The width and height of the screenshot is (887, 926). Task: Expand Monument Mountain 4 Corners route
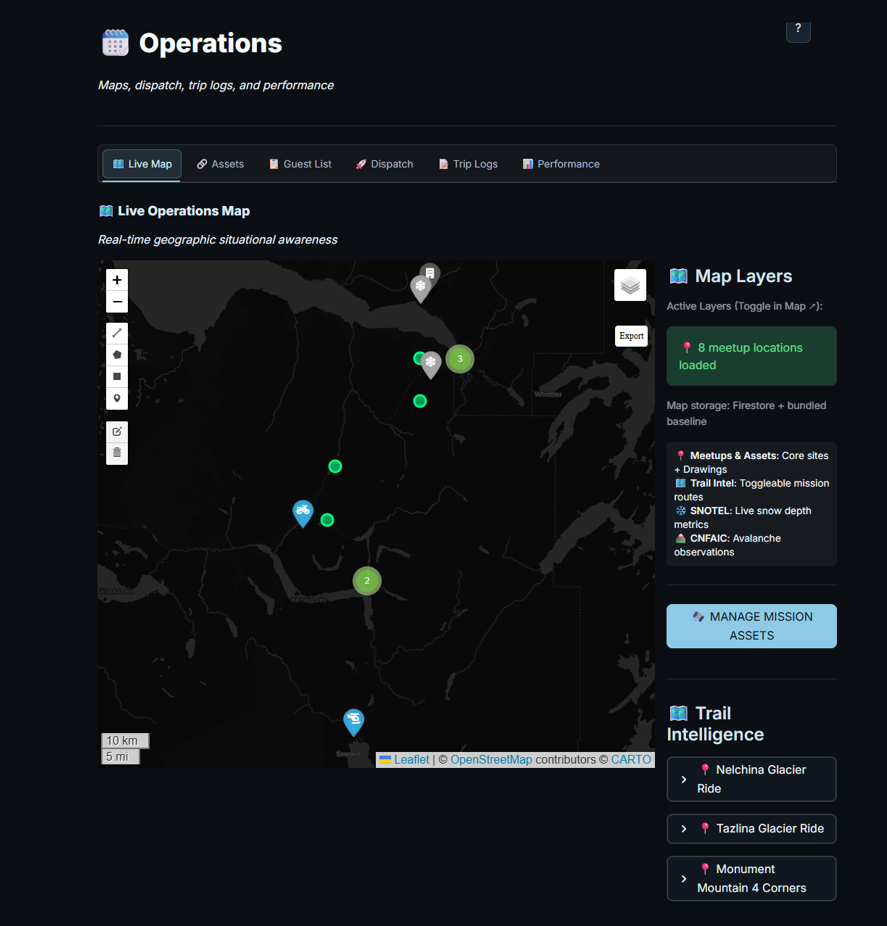click(751, 878)
